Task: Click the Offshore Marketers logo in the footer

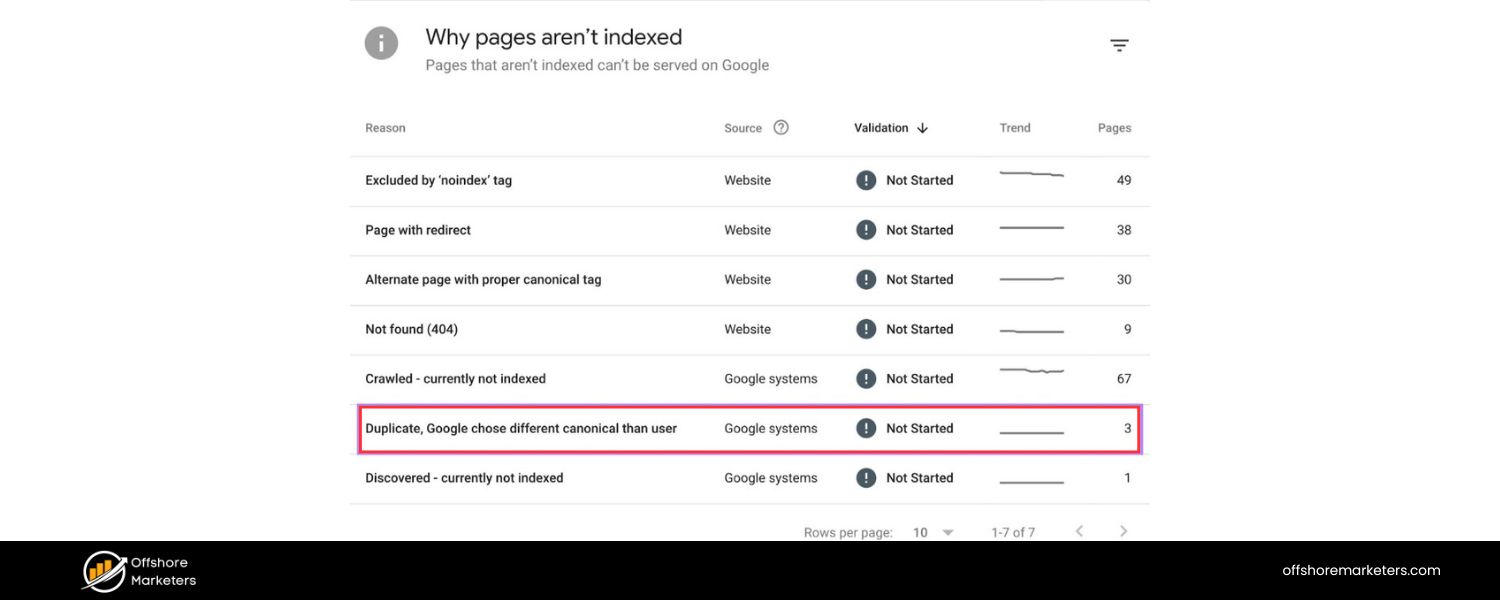Action: (138, 570)
